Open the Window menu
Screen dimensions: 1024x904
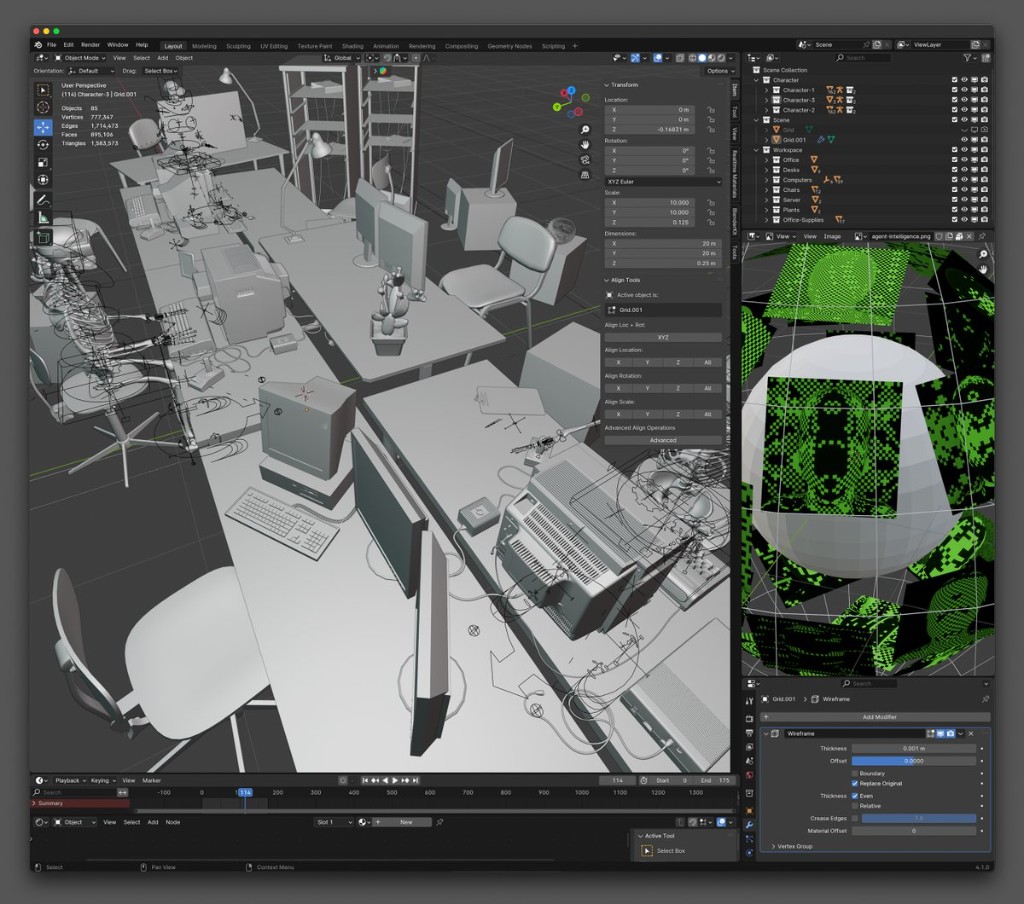[x=118, y=45]
